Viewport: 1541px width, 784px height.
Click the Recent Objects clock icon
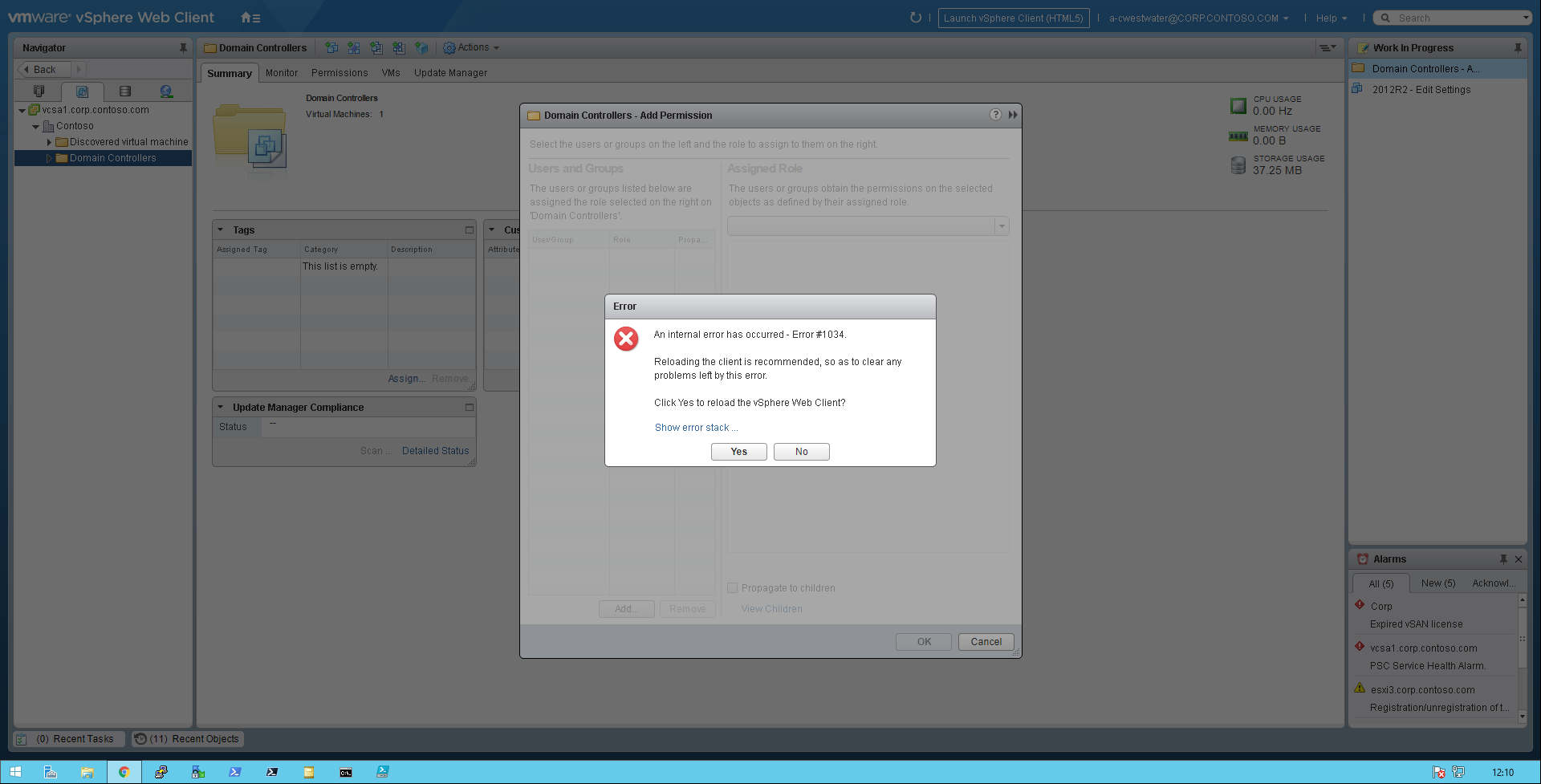(x=140, y=739)
